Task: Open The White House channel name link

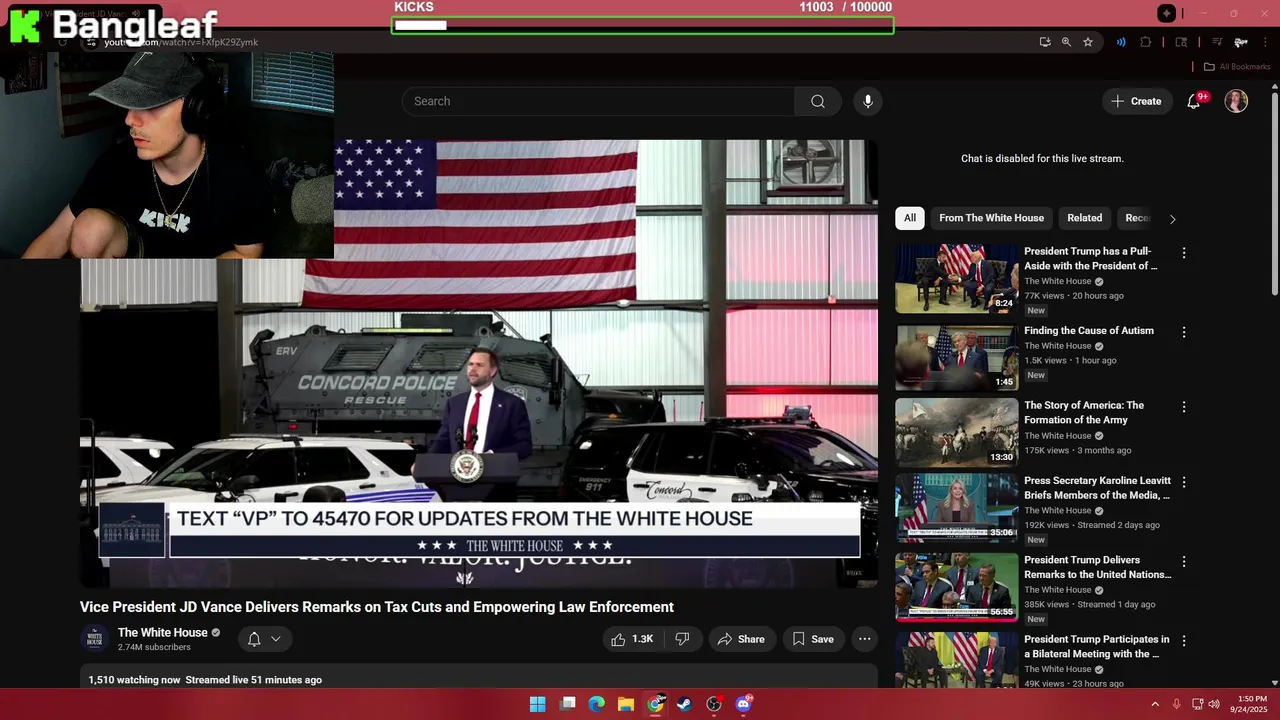Action: (163, 632)
